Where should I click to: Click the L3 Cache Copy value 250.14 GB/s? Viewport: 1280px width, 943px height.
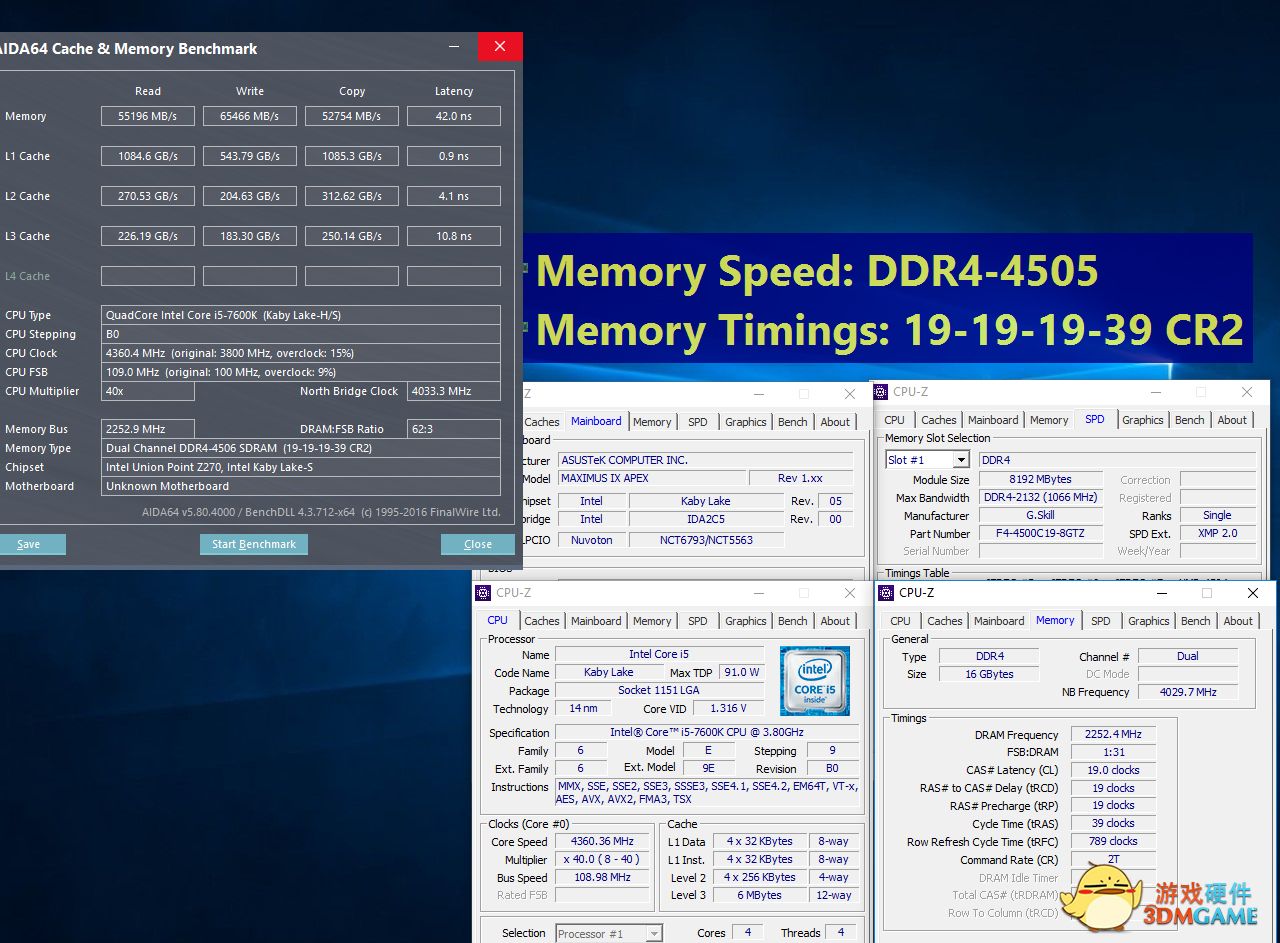(352, 236)
